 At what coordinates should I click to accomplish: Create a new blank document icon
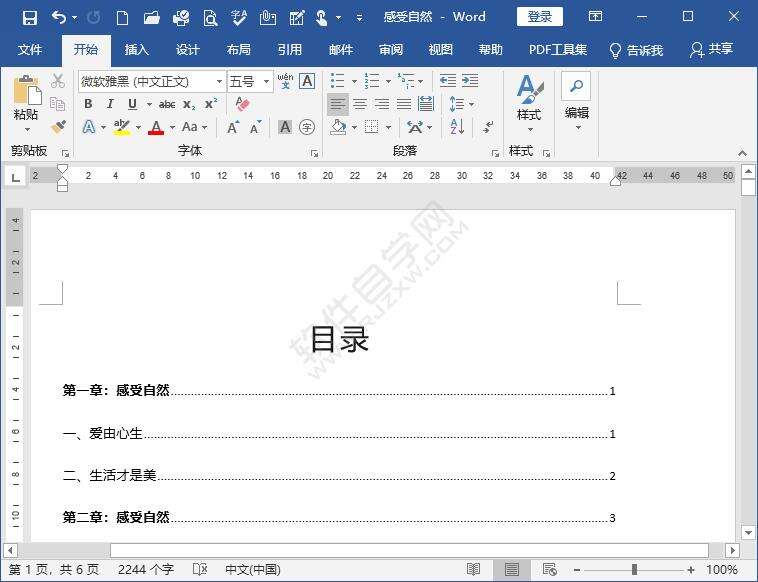coord(122,18)
